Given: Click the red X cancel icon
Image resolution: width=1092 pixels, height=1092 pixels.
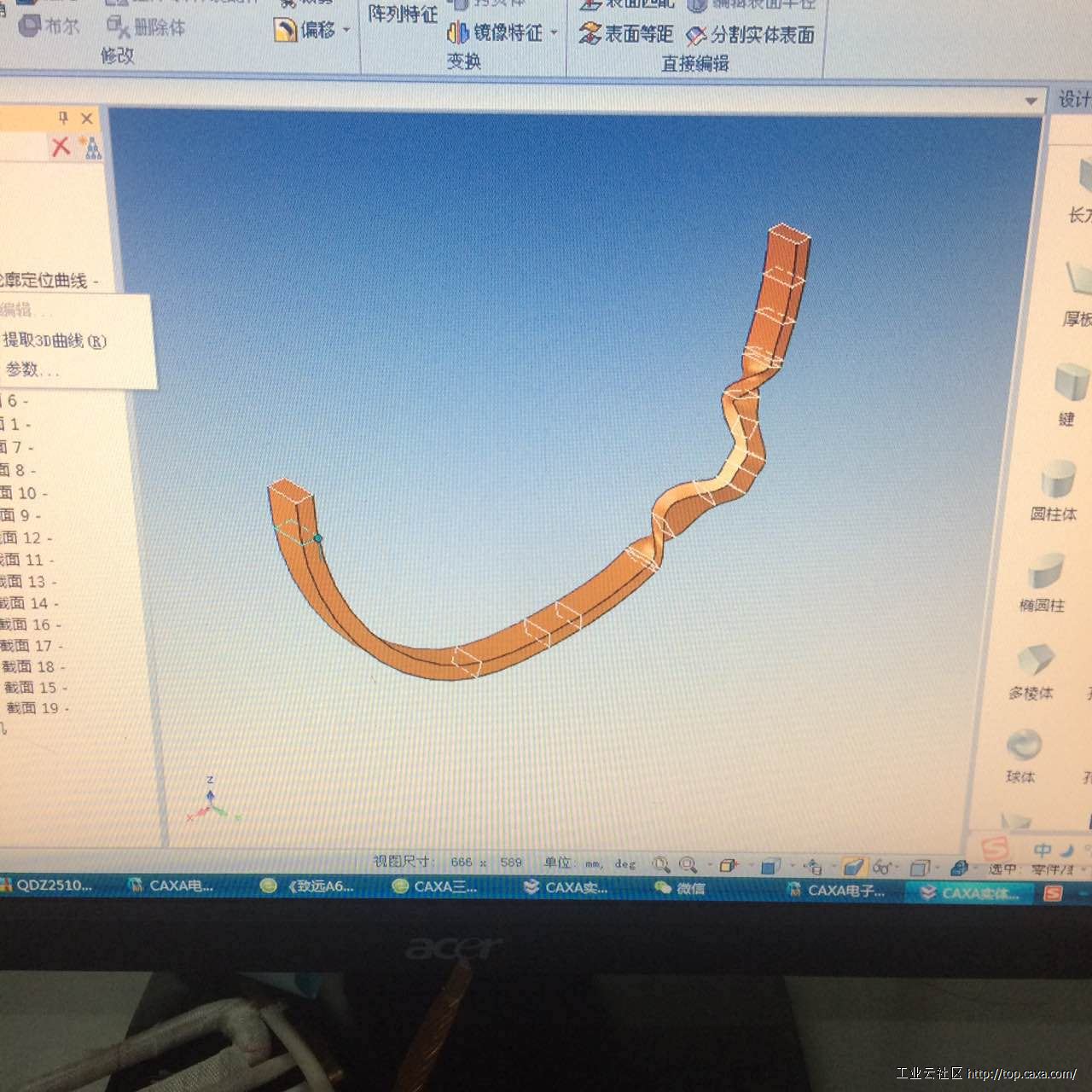Looking at the screenshot, I should coord(61,147).
